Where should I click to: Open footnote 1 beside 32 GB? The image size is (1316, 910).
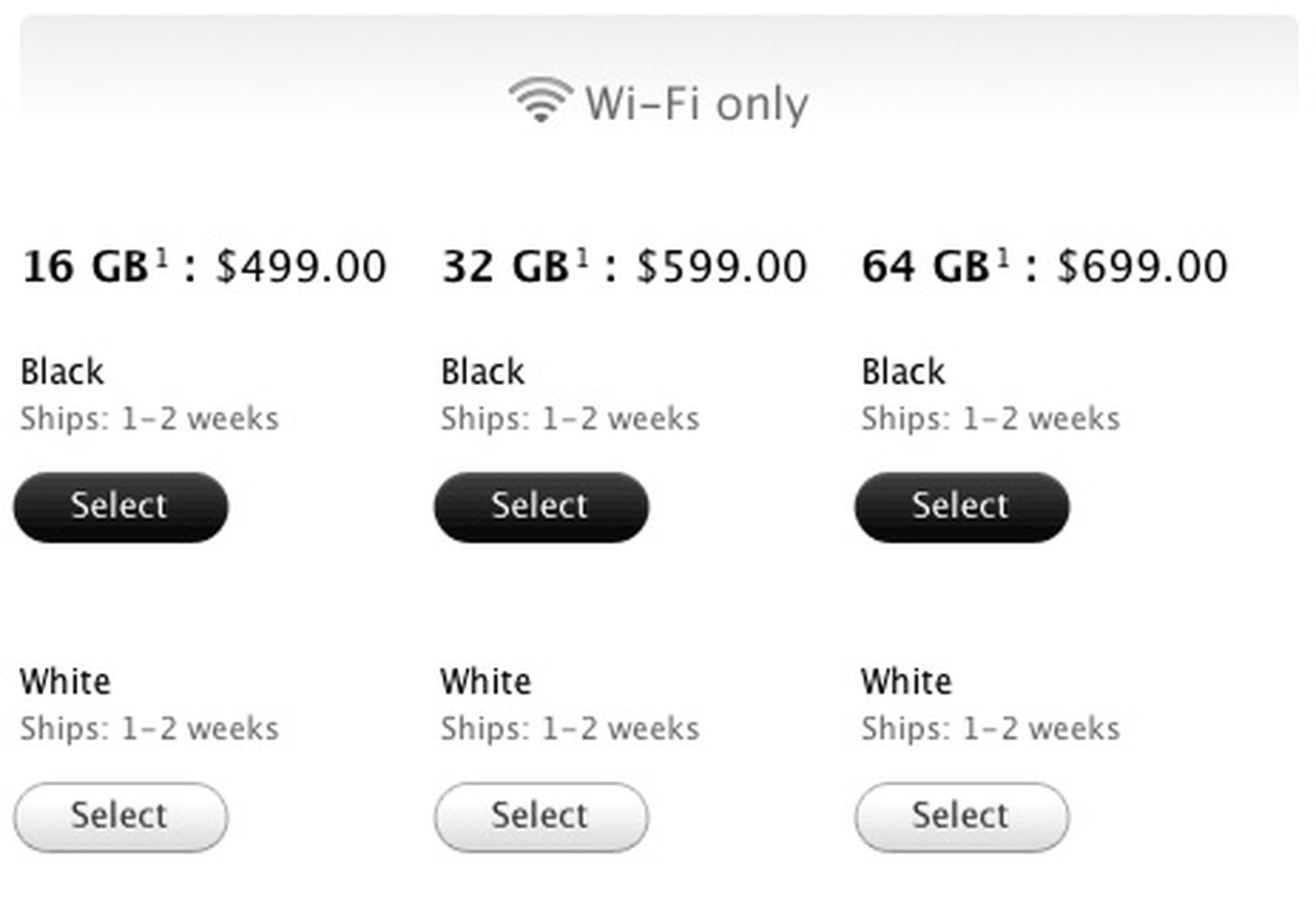(582, 258)
